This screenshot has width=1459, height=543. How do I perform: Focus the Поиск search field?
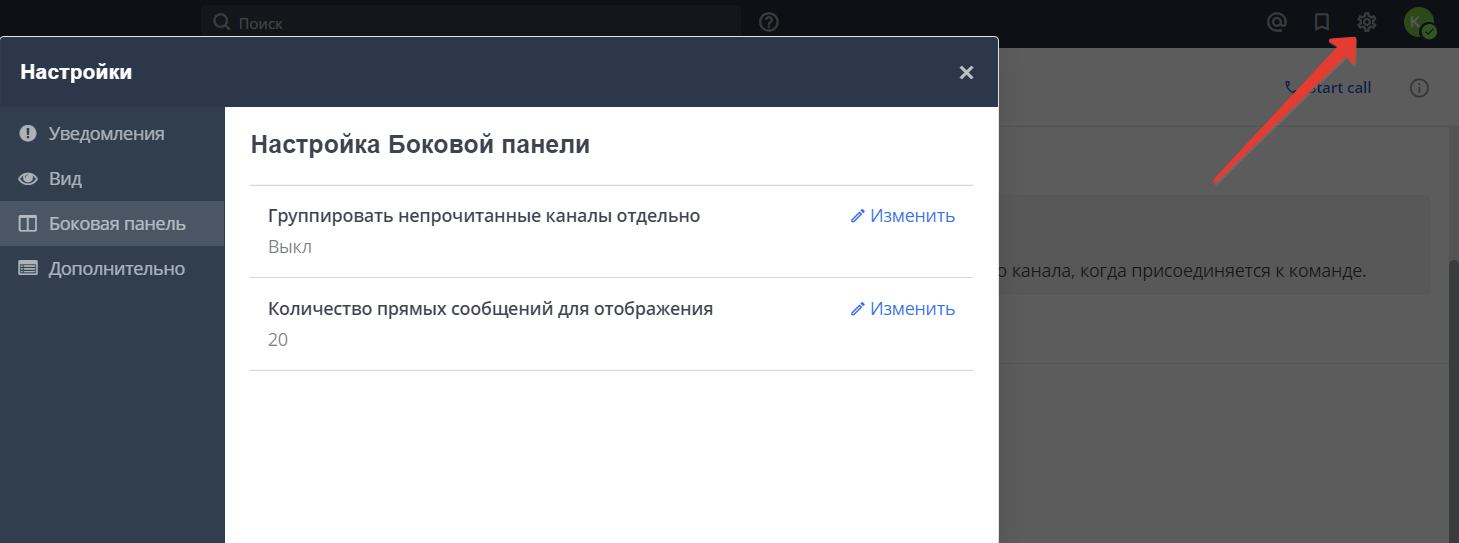(471, 22)
